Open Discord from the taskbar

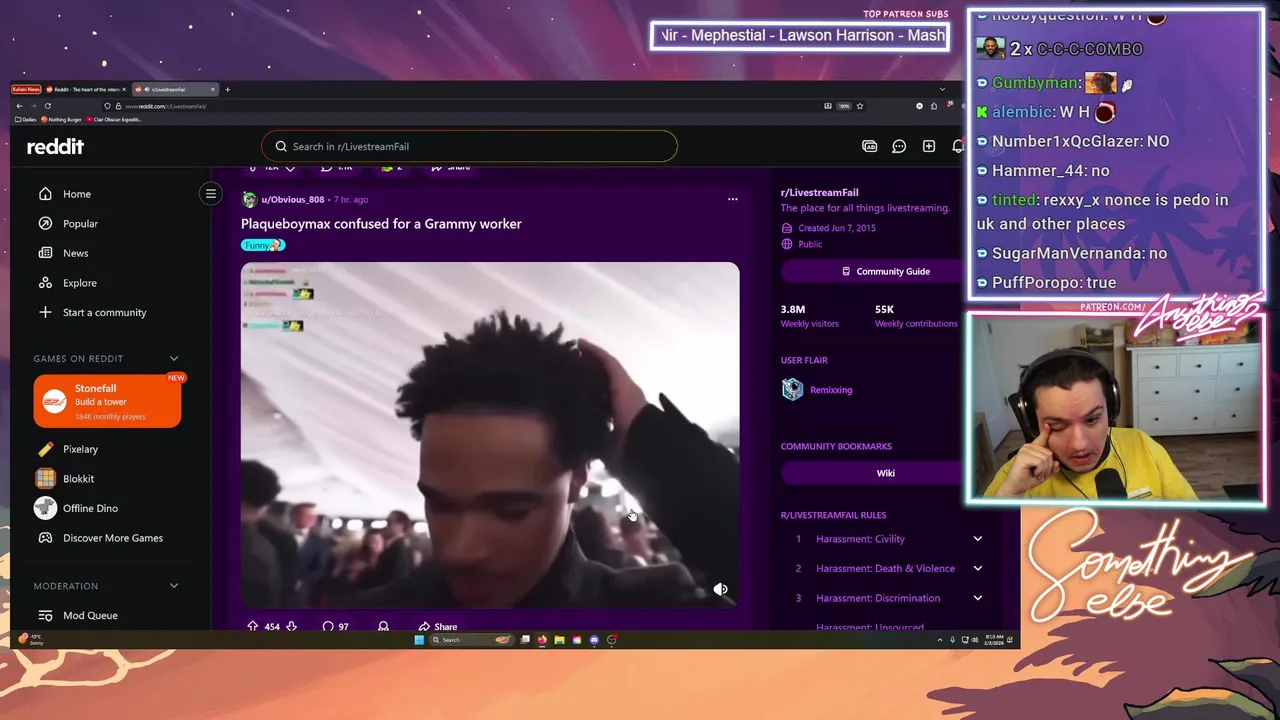tap(594, 640)
